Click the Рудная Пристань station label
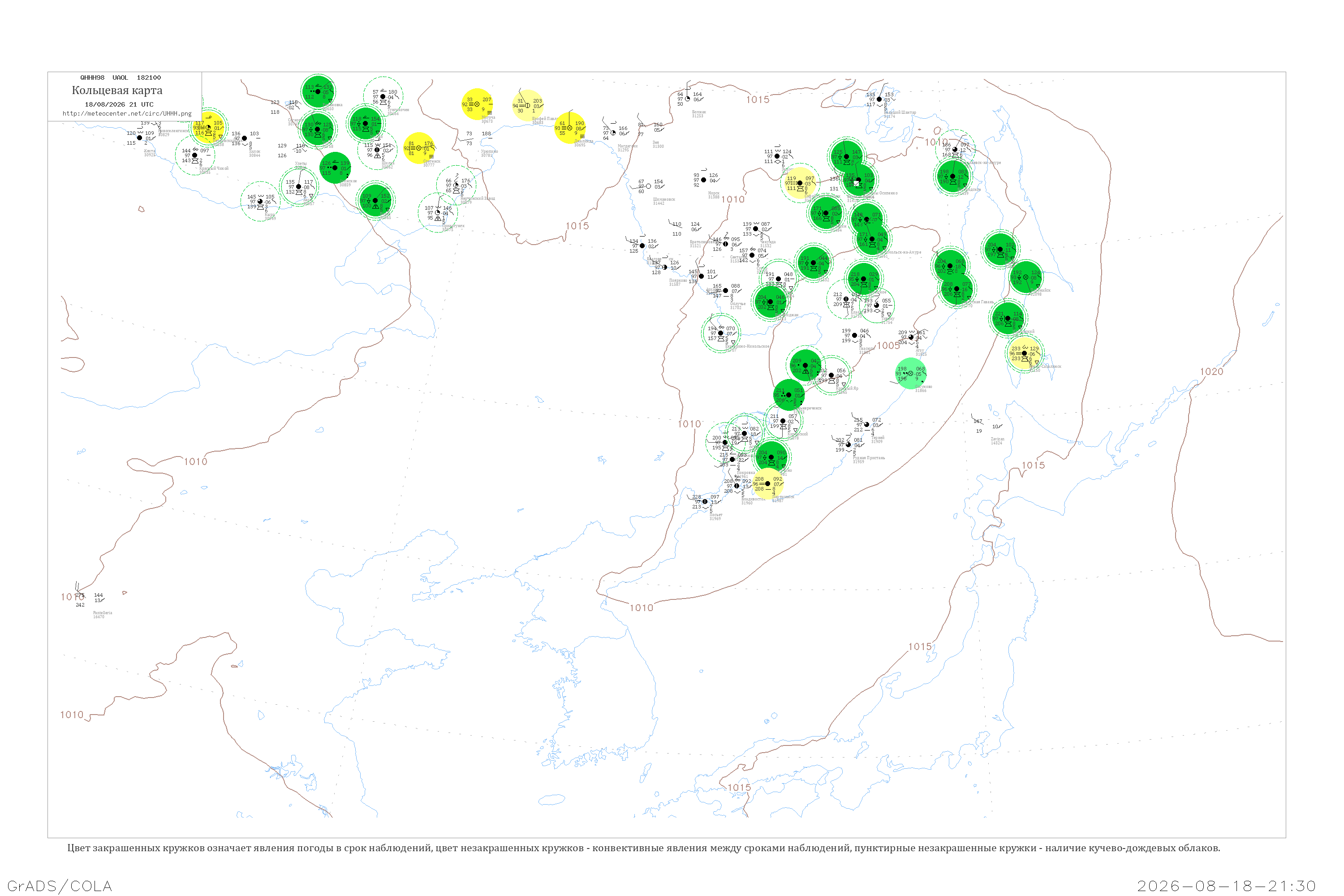The height and width of the screenshot is (896, 1344). tap(869, 458)
